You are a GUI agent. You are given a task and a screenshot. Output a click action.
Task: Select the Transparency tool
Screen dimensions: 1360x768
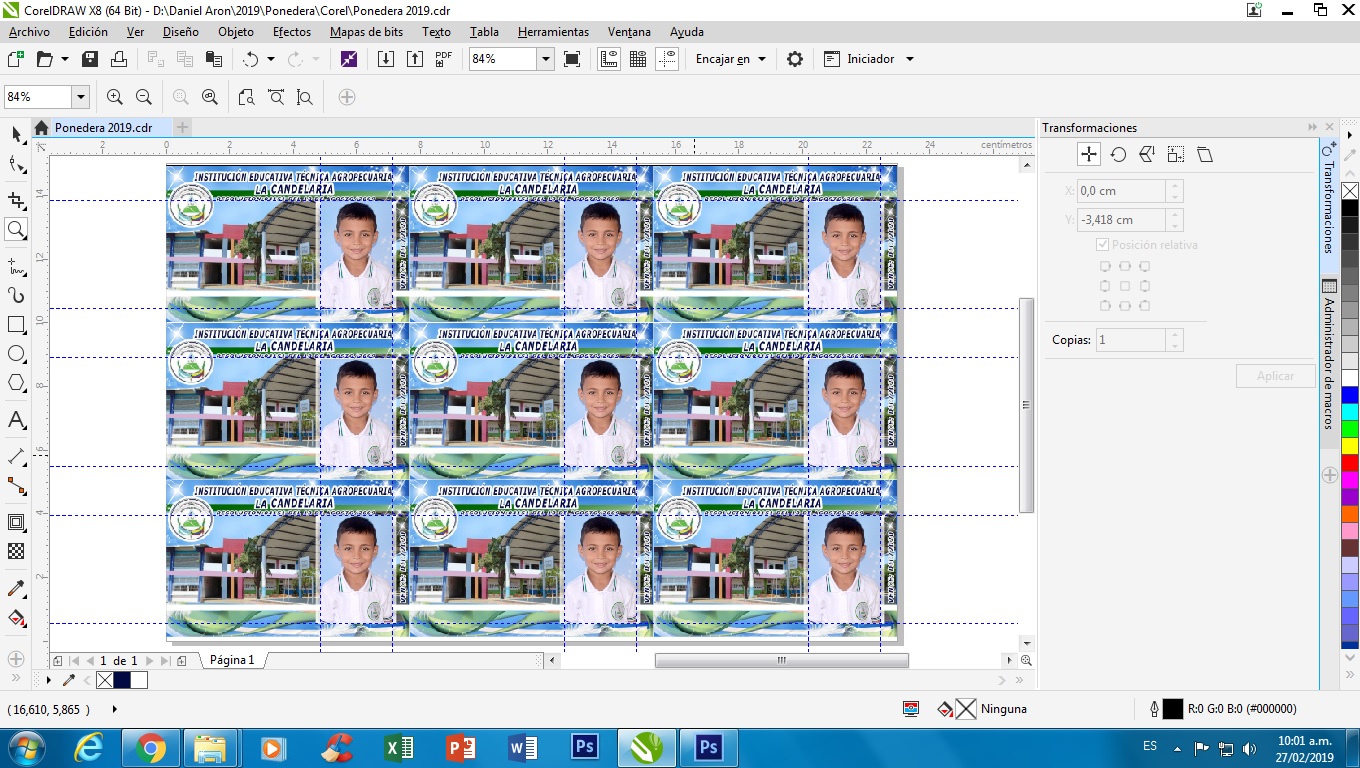17,552
